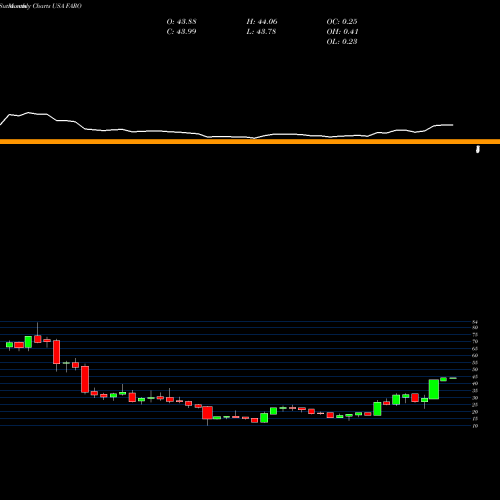Image resolution: width=500 pixels, height=500 pixels.
Task: Click the 'OC: 0.25' reading
Action: click(x=342, y=22)
